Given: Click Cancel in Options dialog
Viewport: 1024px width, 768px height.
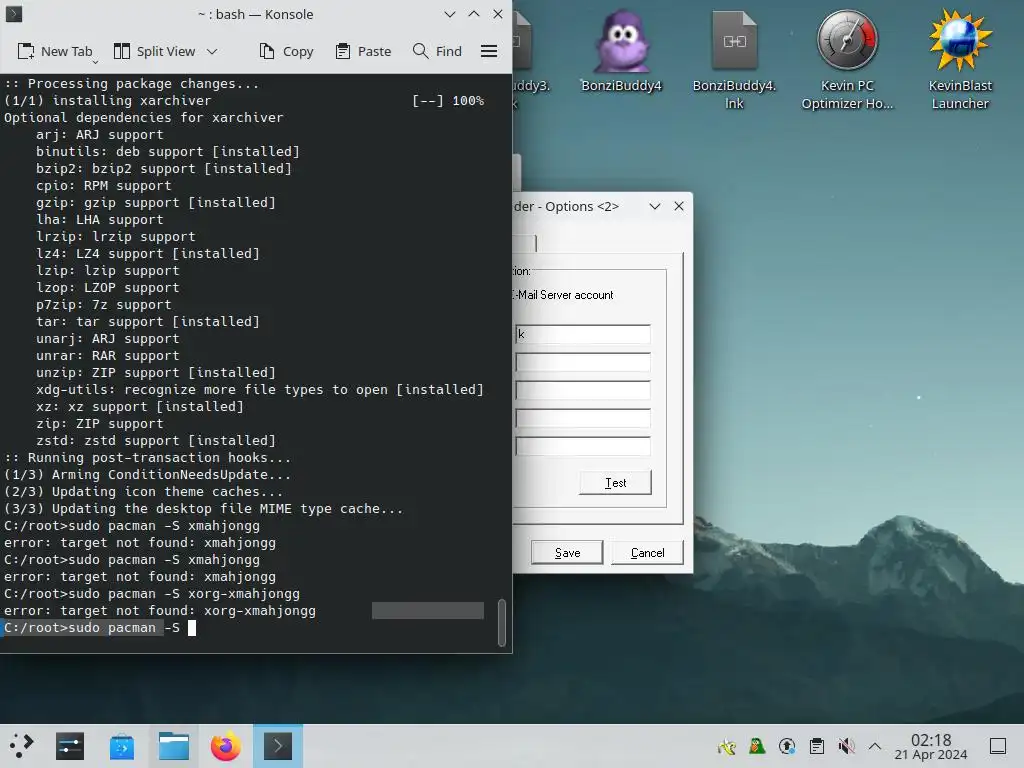Looking at the screenshot, I should [647, 552].
